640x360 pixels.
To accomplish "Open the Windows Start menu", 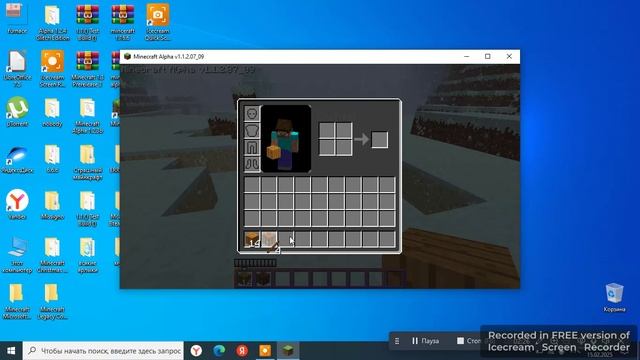I will tap(11, 351).
